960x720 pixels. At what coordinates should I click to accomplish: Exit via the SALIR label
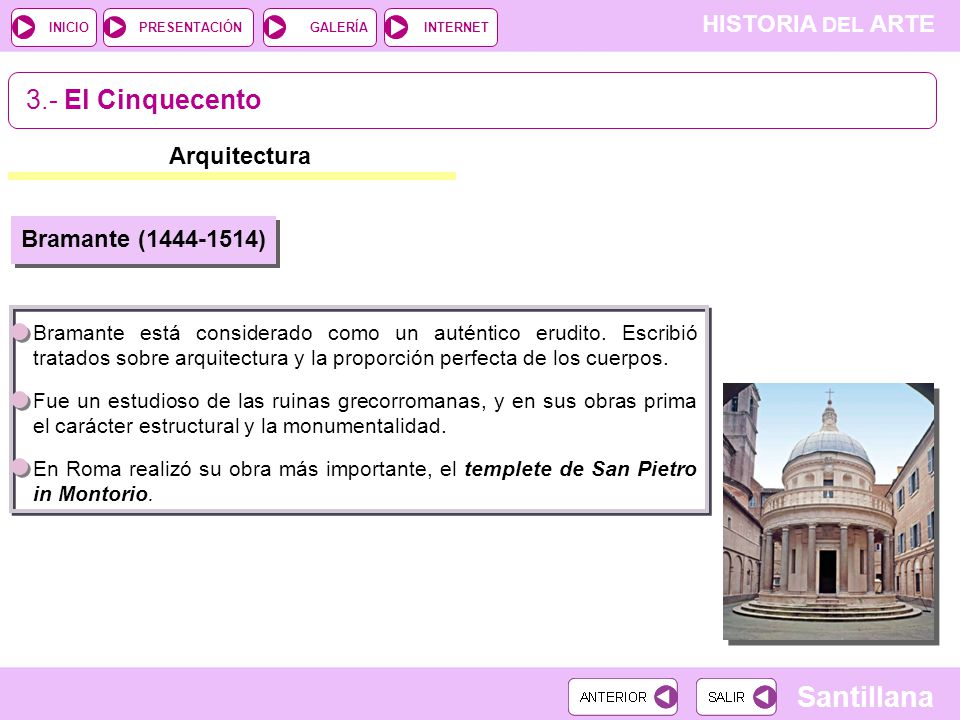point(726,697)
